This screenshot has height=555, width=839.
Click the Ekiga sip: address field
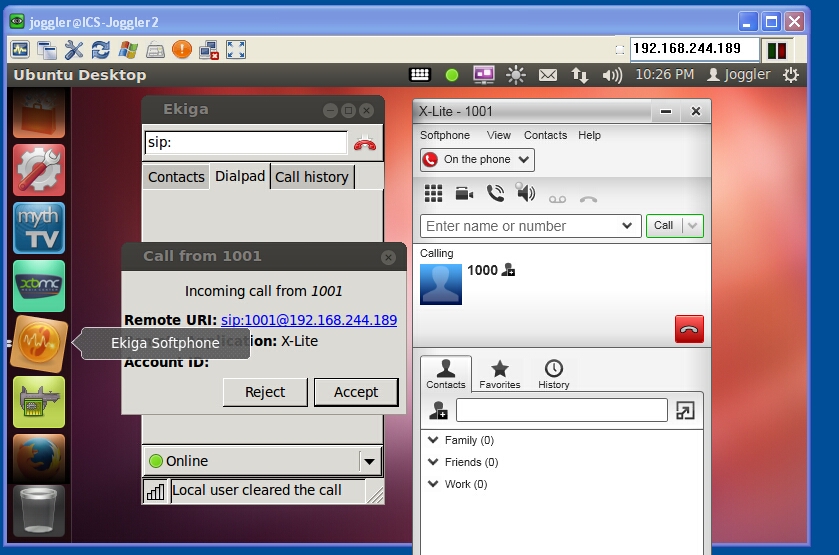[x=246, y=142]
